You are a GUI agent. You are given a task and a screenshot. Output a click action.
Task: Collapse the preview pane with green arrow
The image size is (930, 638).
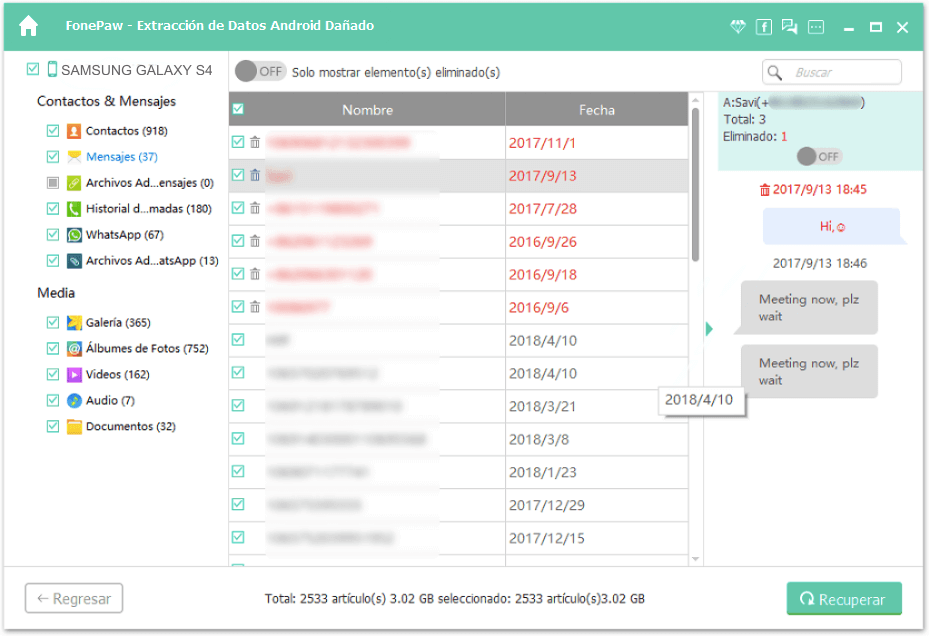click(x=709, y=329)
